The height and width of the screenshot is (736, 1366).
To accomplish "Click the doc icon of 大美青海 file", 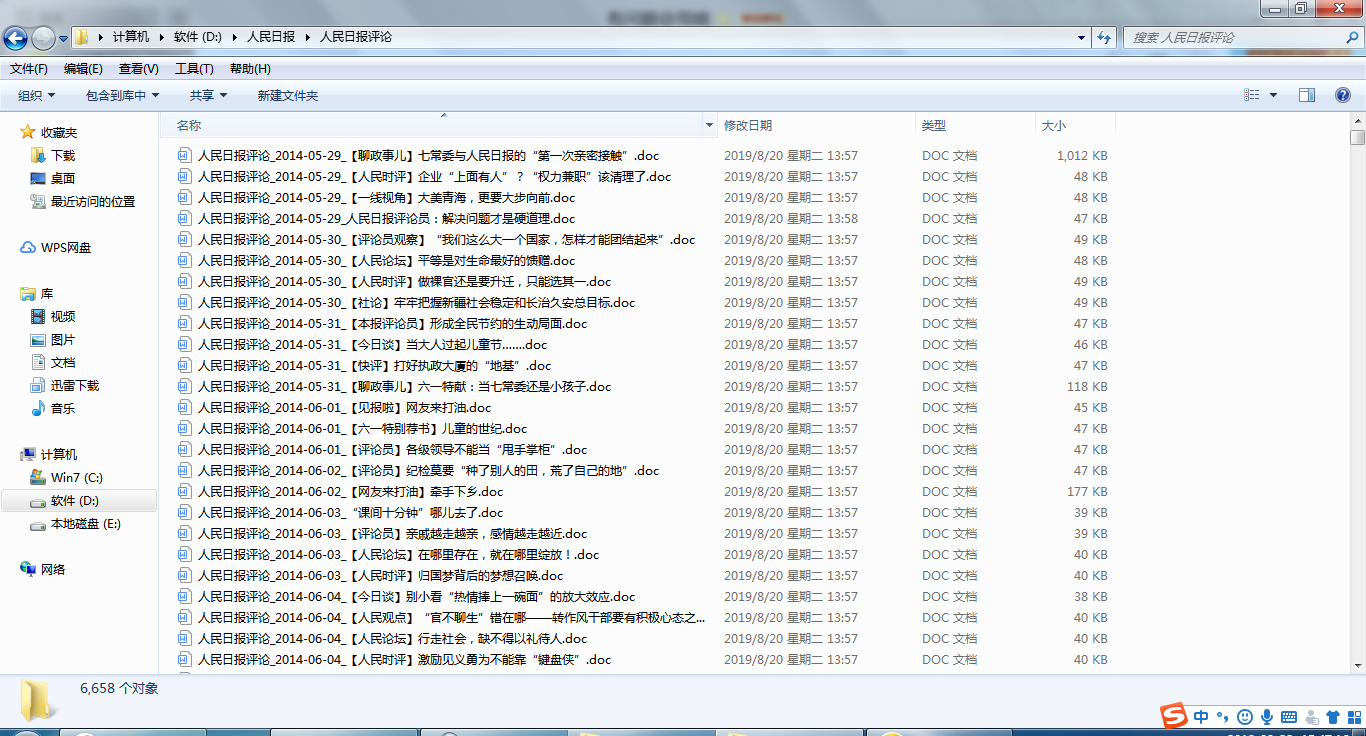I will 184,197.
